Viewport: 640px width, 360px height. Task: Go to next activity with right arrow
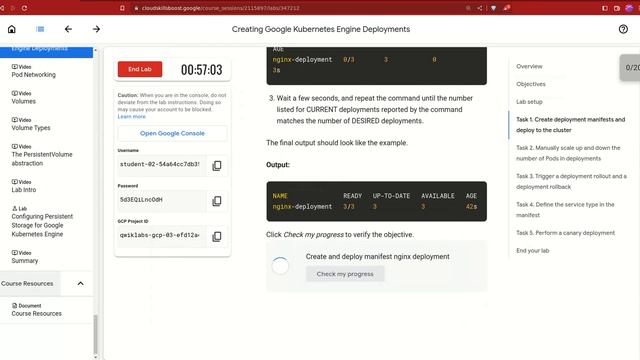(x=96, y=29)
